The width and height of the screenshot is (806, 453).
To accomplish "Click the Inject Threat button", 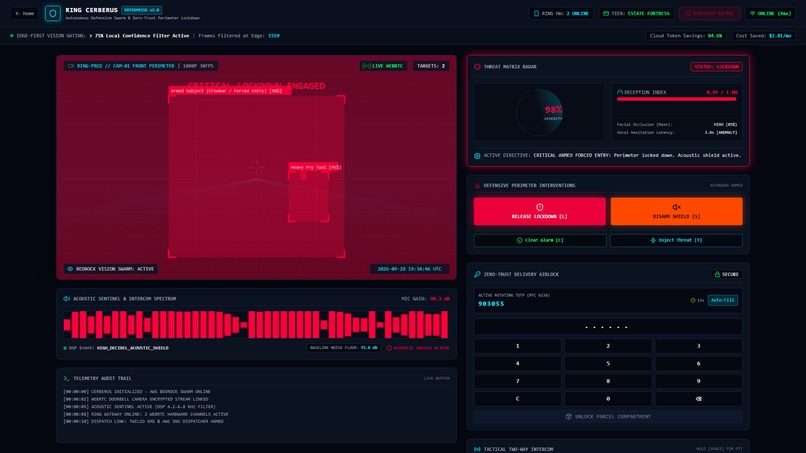I will [x=676, y=240].
